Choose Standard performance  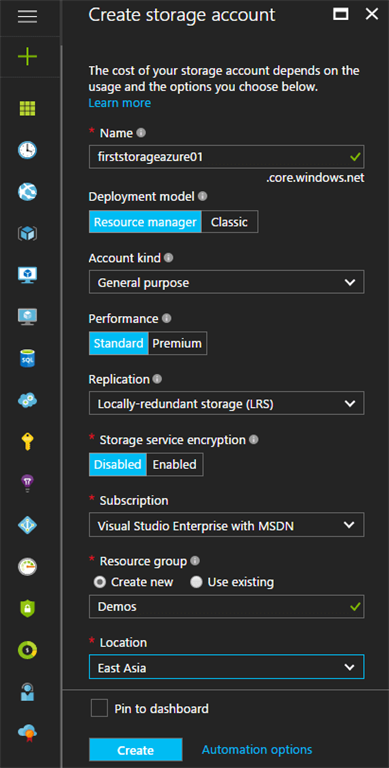119,343
